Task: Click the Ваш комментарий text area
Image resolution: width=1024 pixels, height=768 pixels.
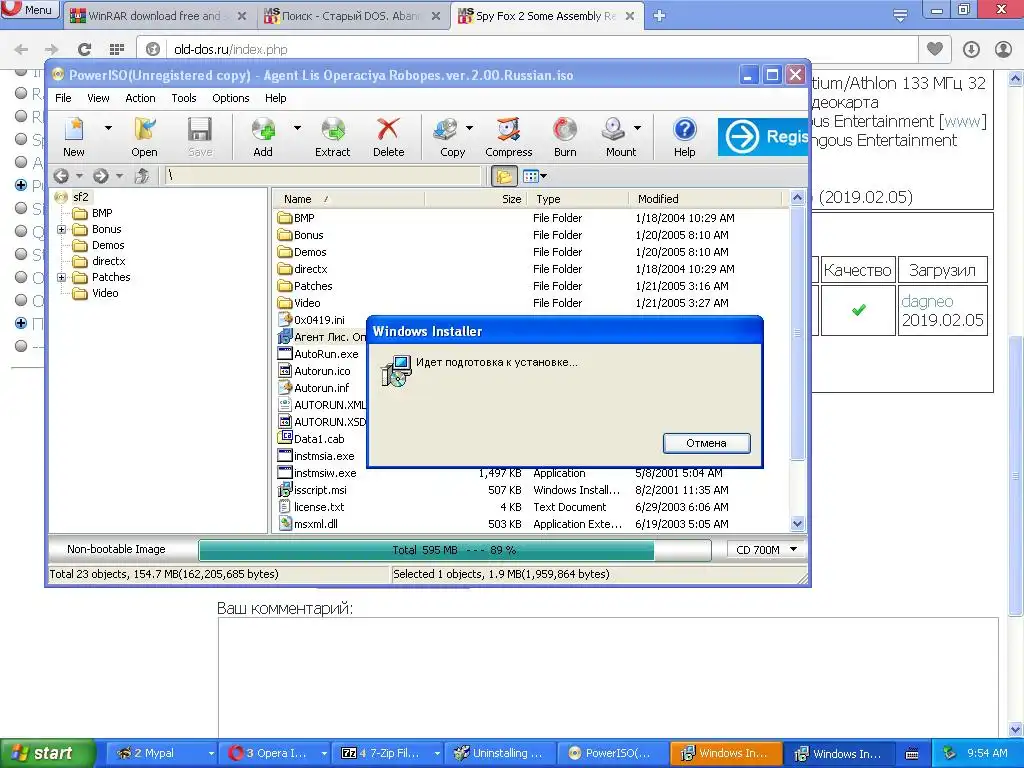Action: [x=608, y=677]
